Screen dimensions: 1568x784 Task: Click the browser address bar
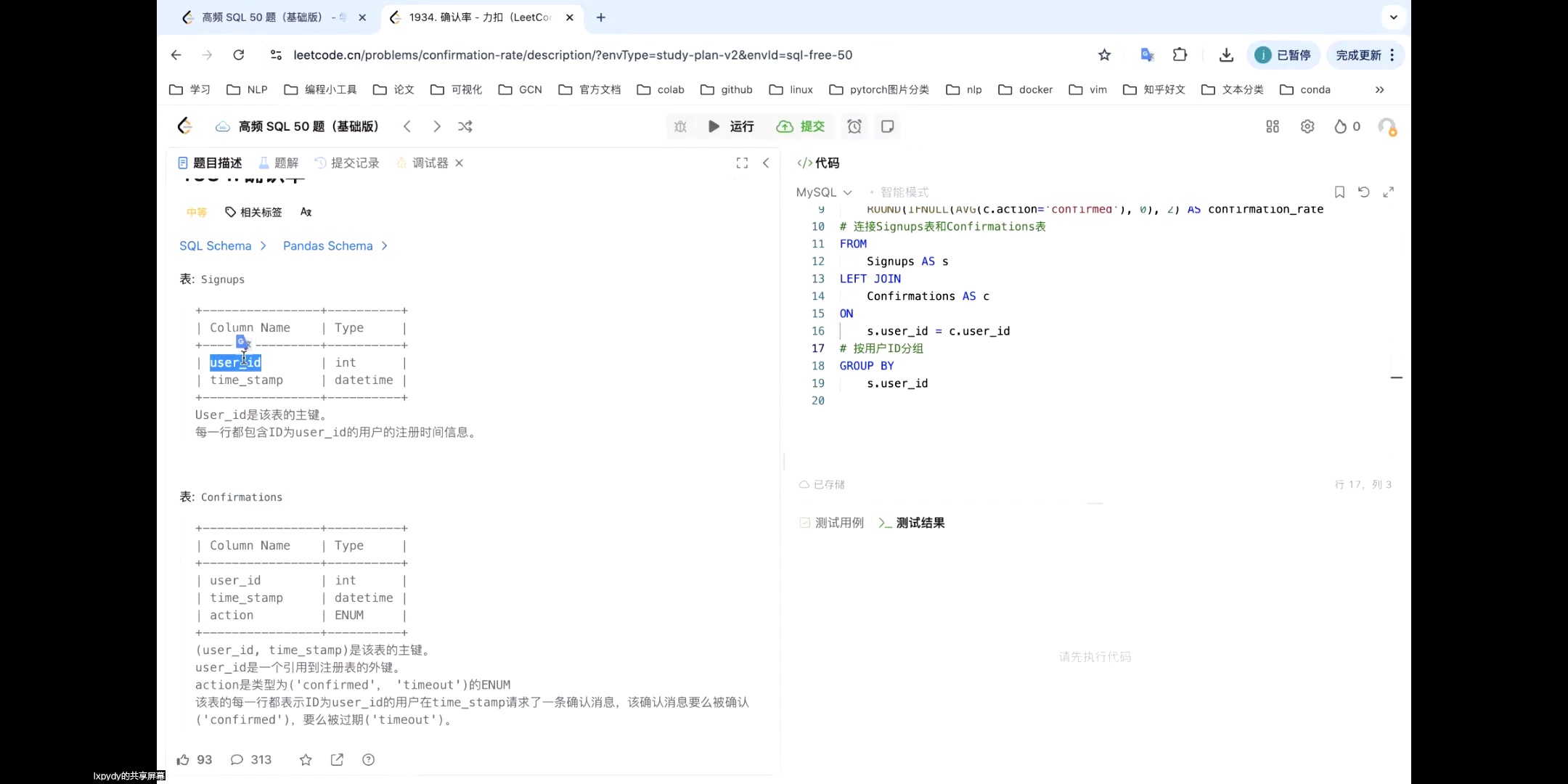[573, 54]
